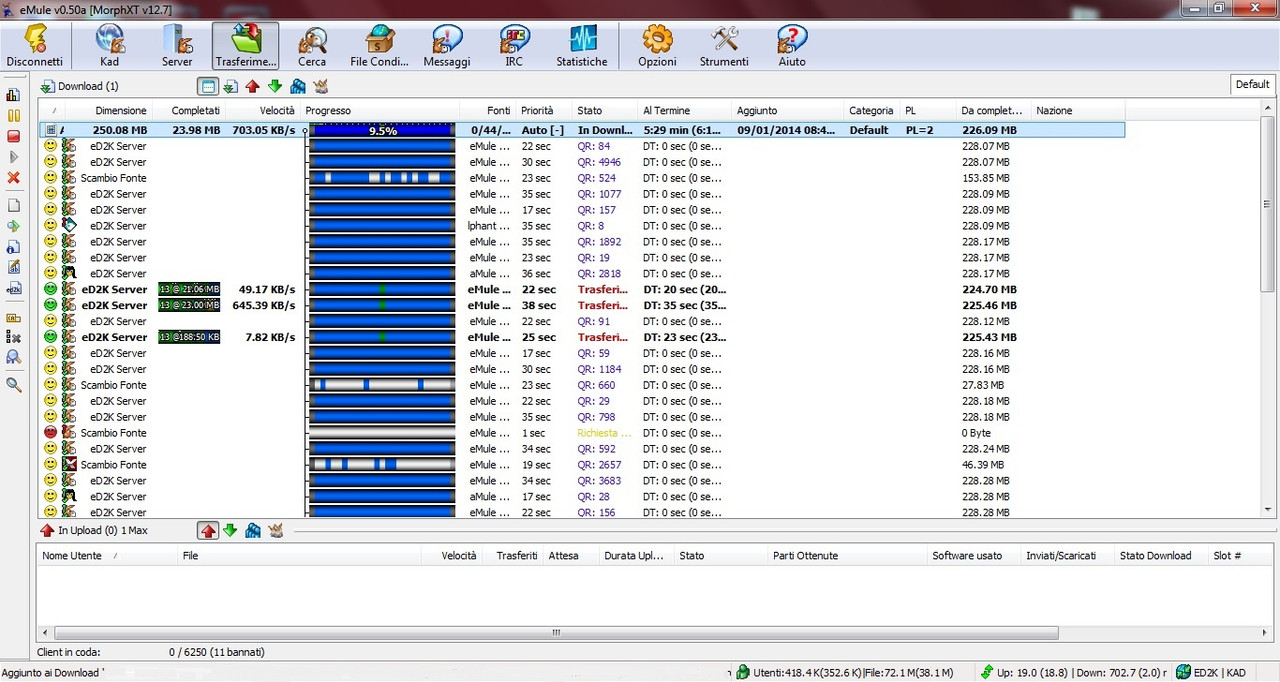Click known clients icon in In Upload toolbar

(x=276, y=531)
